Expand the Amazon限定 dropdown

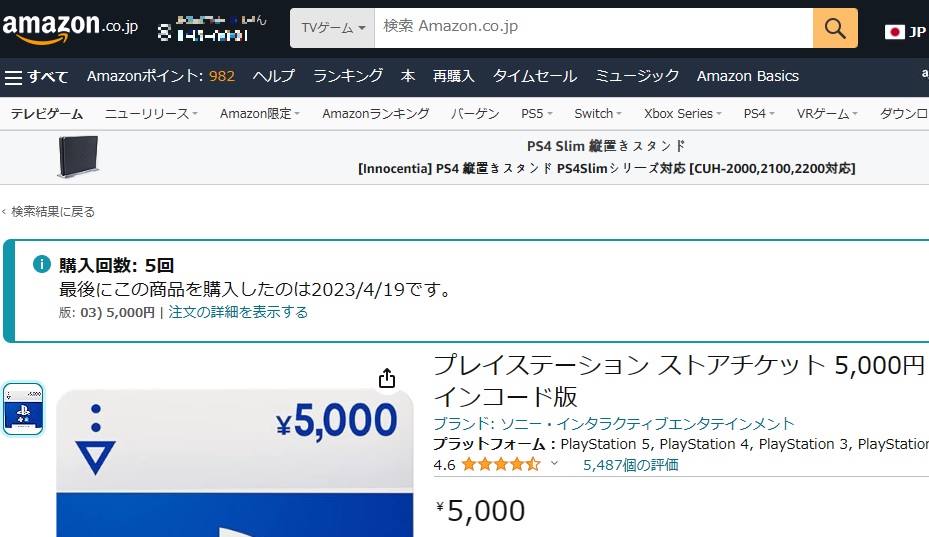click(260, 113)
